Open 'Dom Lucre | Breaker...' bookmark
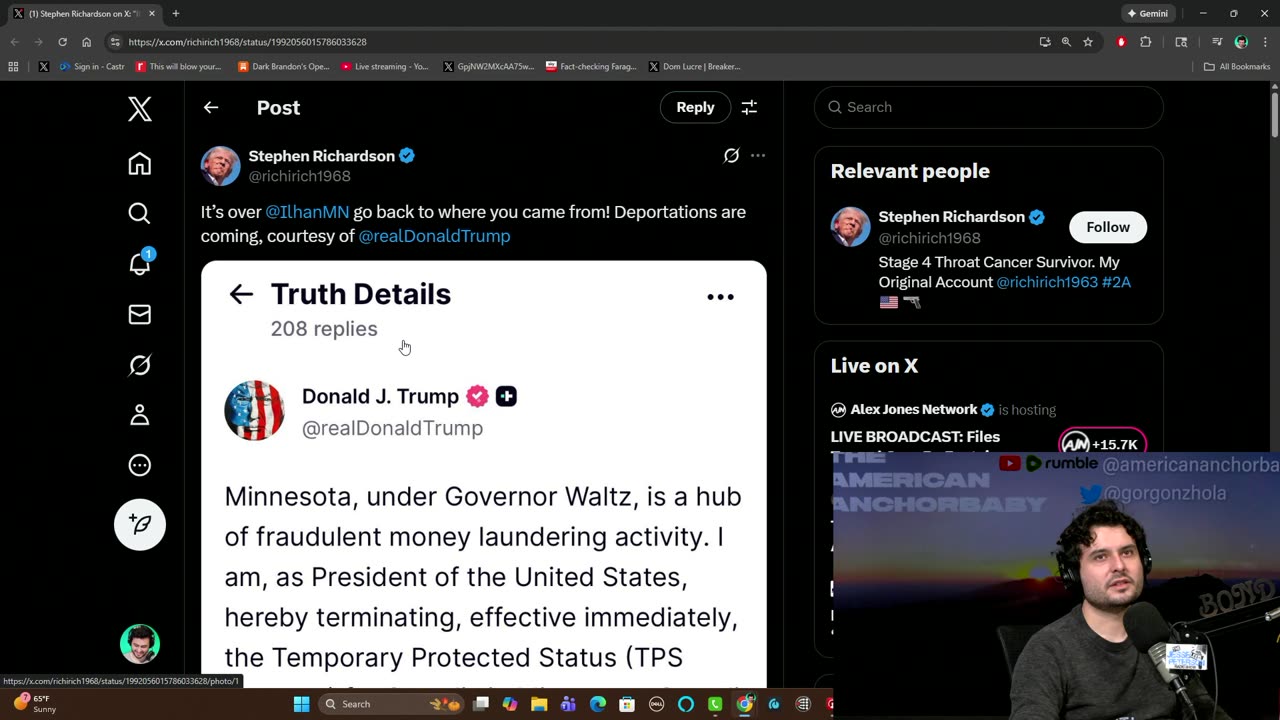Image resolution: width=1280 pixels, height=720 pixels. [695, 66]
